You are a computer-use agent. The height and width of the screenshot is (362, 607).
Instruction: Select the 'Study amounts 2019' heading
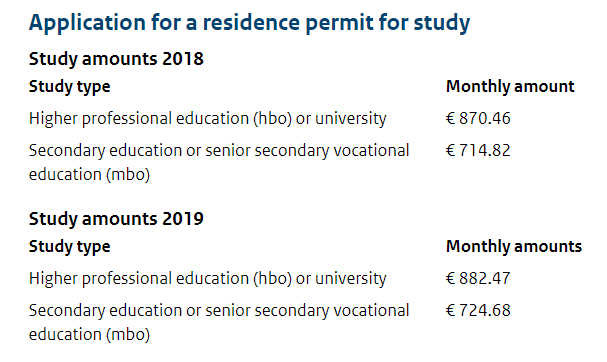click(x=116, y=219)
